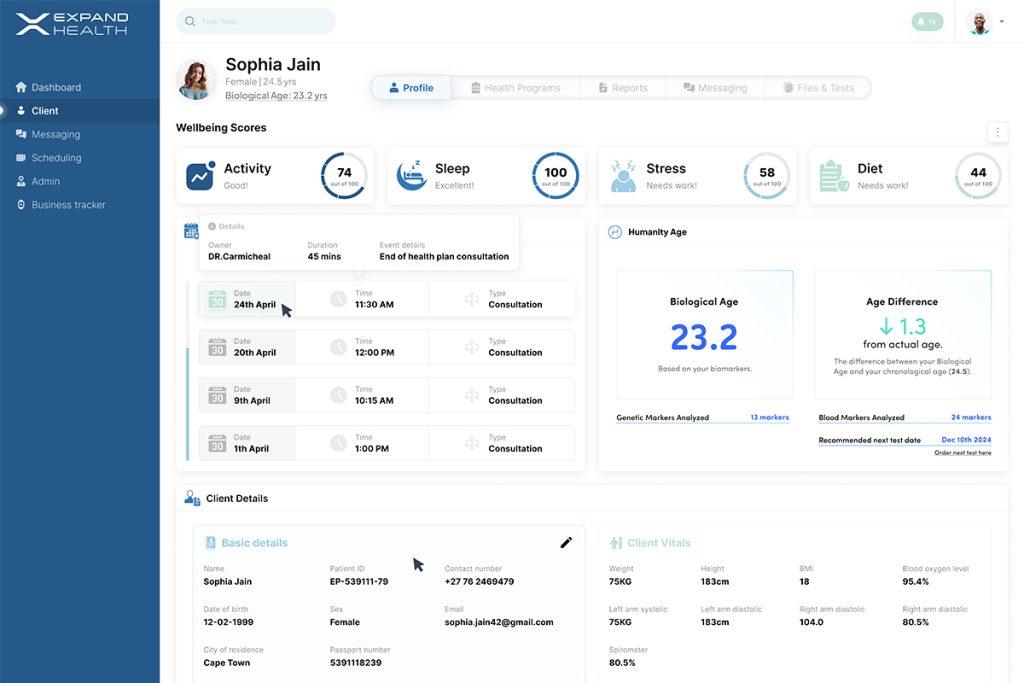Click the Activity score chart icon
The width and height of the screenshot is (1024, 683).
pos(200,176)
